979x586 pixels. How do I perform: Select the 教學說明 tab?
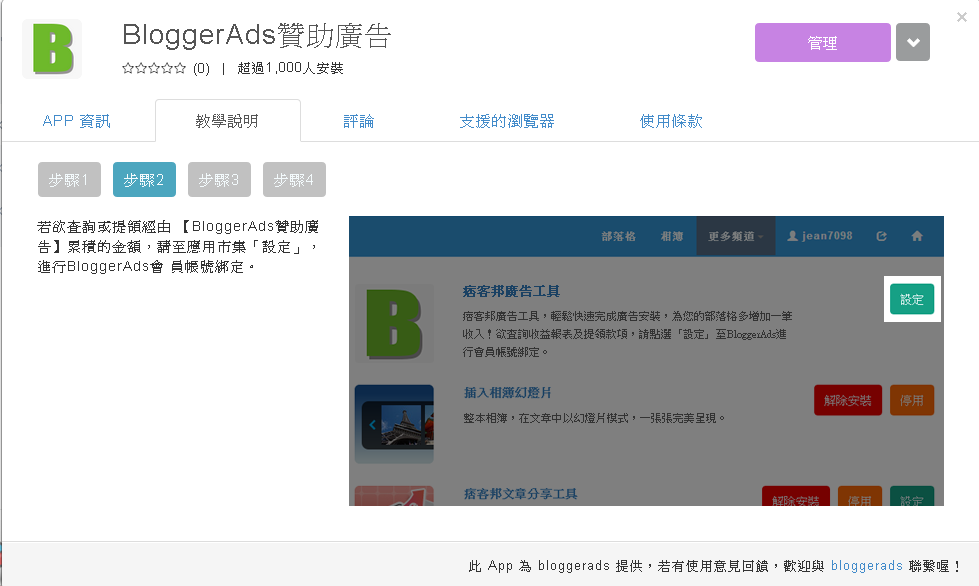227,121
